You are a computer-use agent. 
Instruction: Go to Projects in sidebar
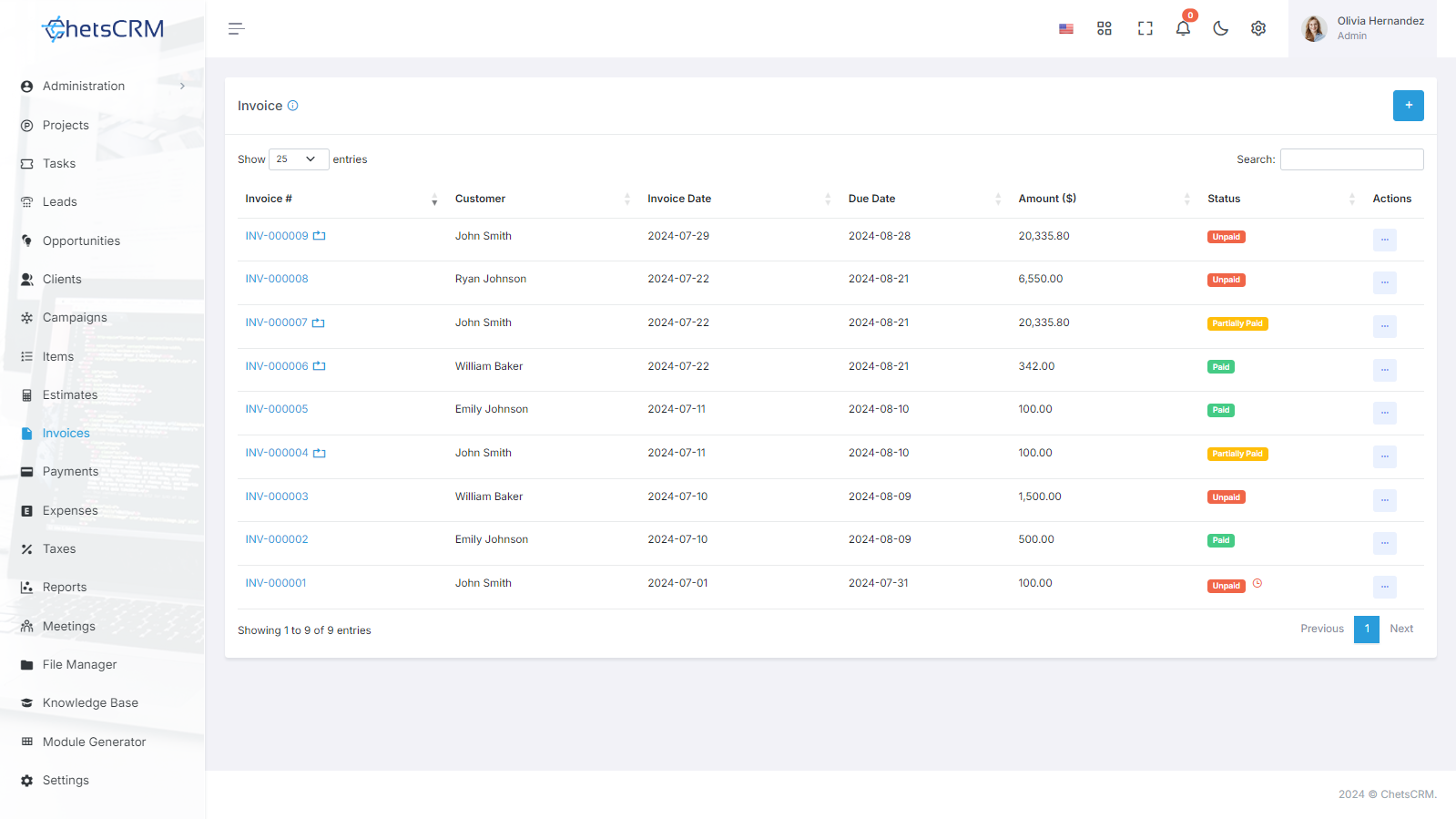pos(66,126)
